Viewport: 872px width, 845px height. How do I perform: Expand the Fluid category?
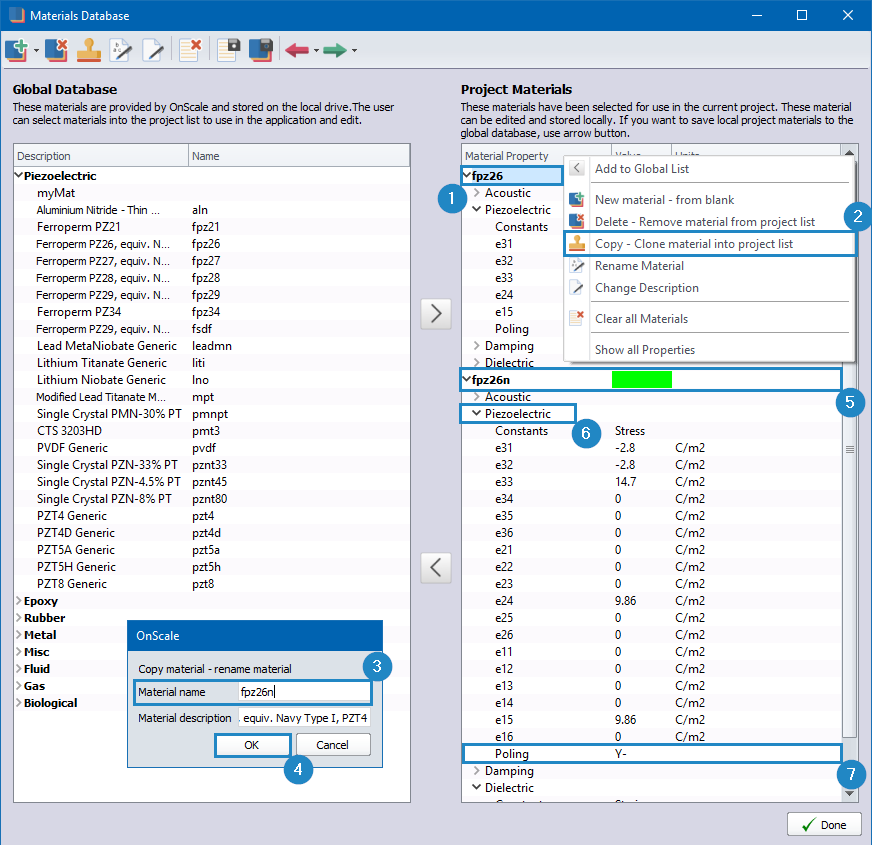pos(18,669)
